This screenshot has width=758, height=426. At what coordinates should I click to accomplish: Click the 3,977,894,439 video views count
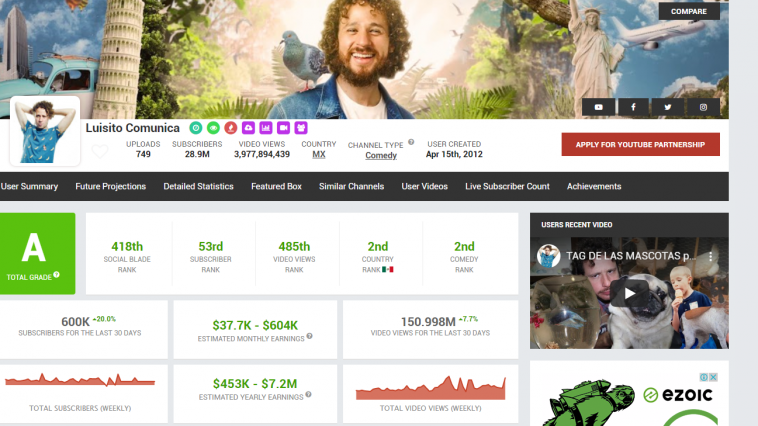(262, 154)
